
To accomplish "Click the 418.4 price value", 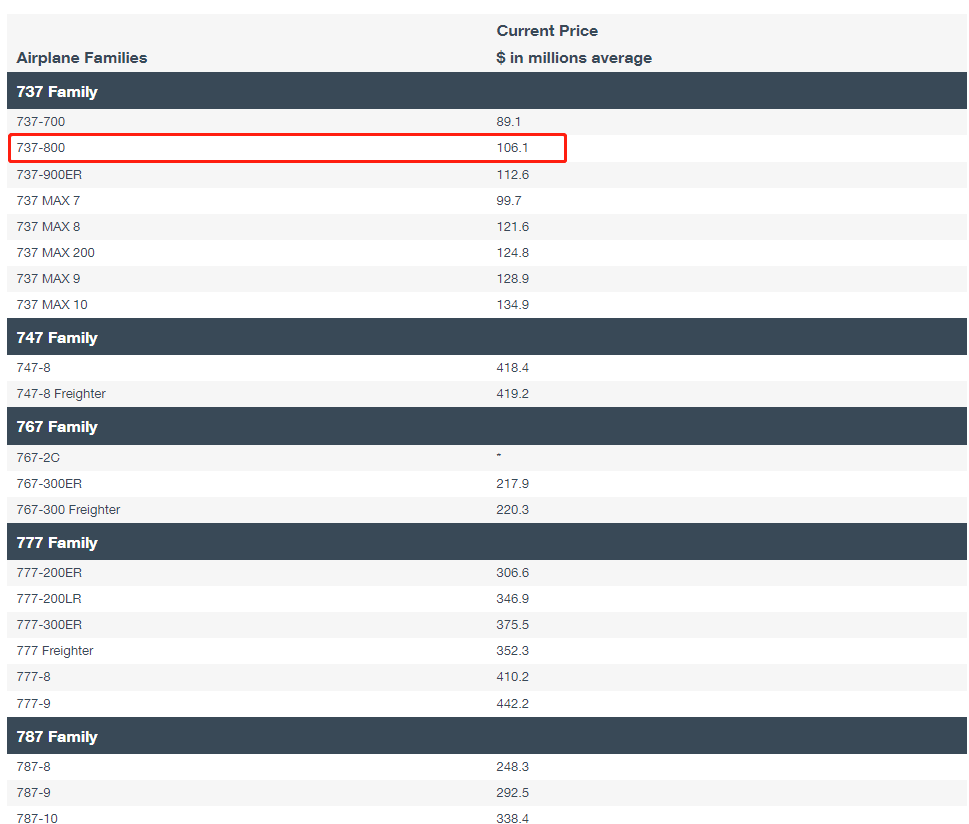I will [x=512, y=368].
